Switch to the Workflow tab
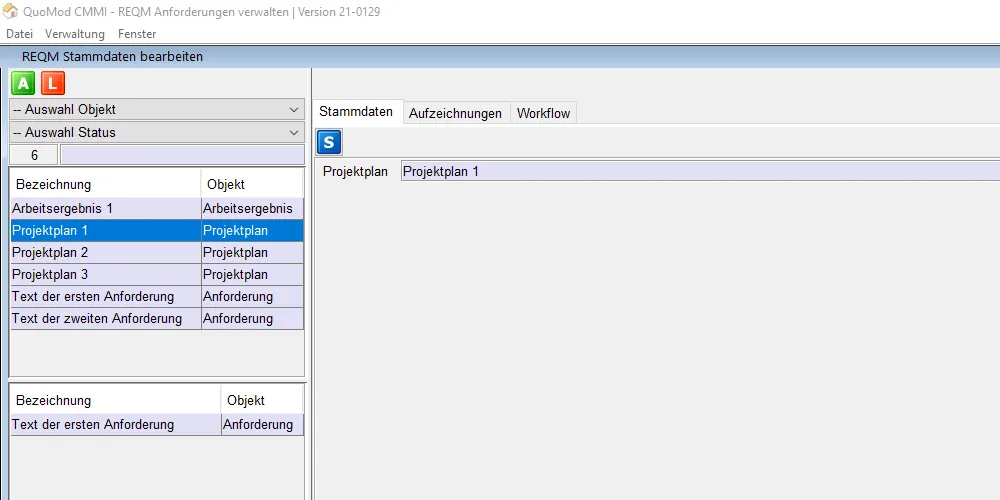The image size is (1000, 500). (x=543, y=113)
